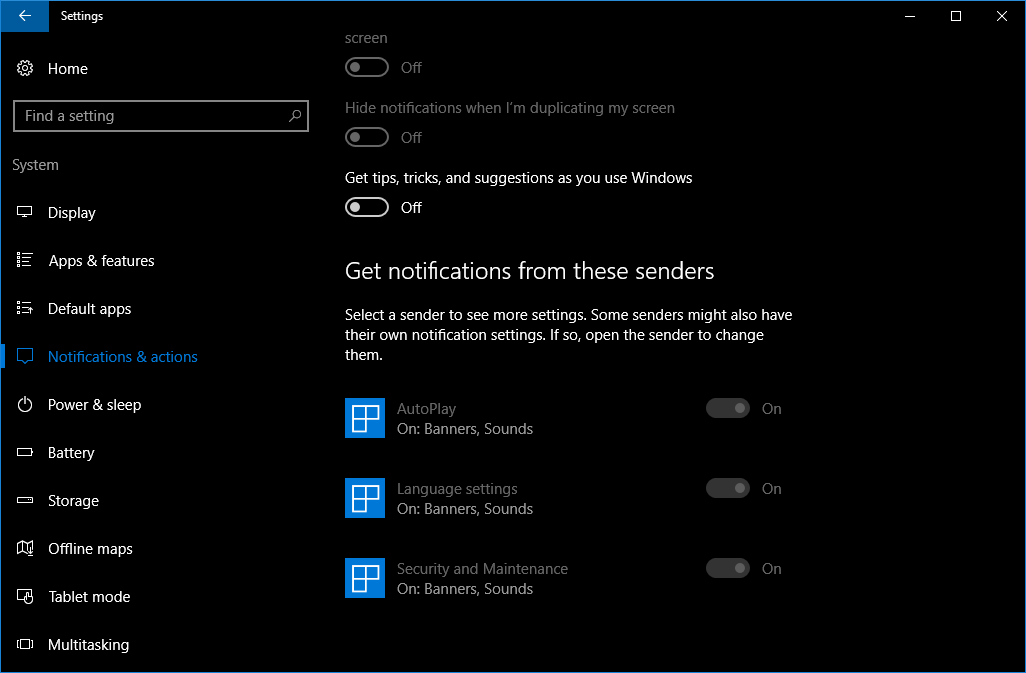This screenshot has height=673, width=1026.
Task: Click 'Hide notifications when I'm duplicating' label
Action: [x=510, y=108]
